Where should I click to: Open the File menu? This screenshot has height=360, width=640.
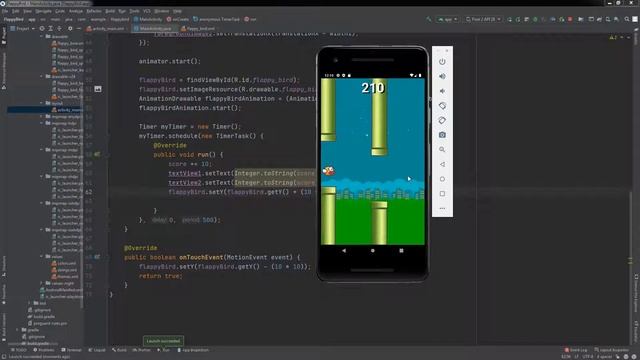pos(5,11)
